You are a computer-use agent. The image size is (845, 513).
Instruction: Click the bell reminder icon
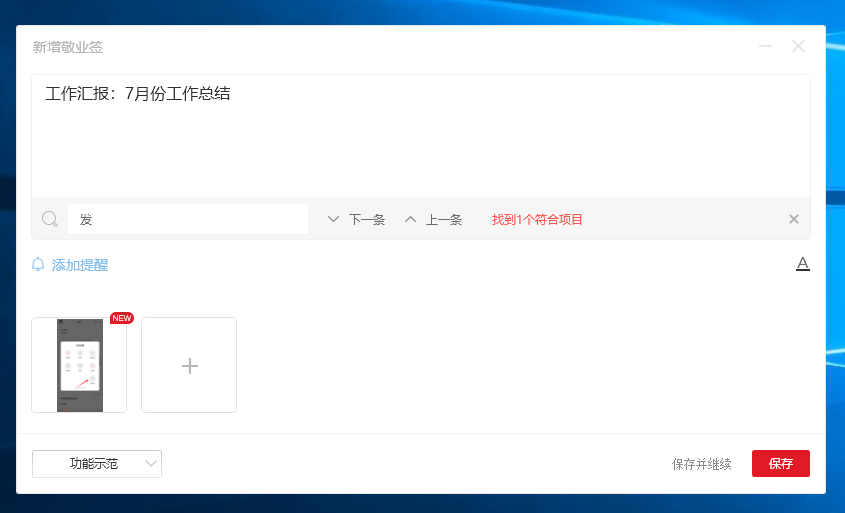pos(38,265)
